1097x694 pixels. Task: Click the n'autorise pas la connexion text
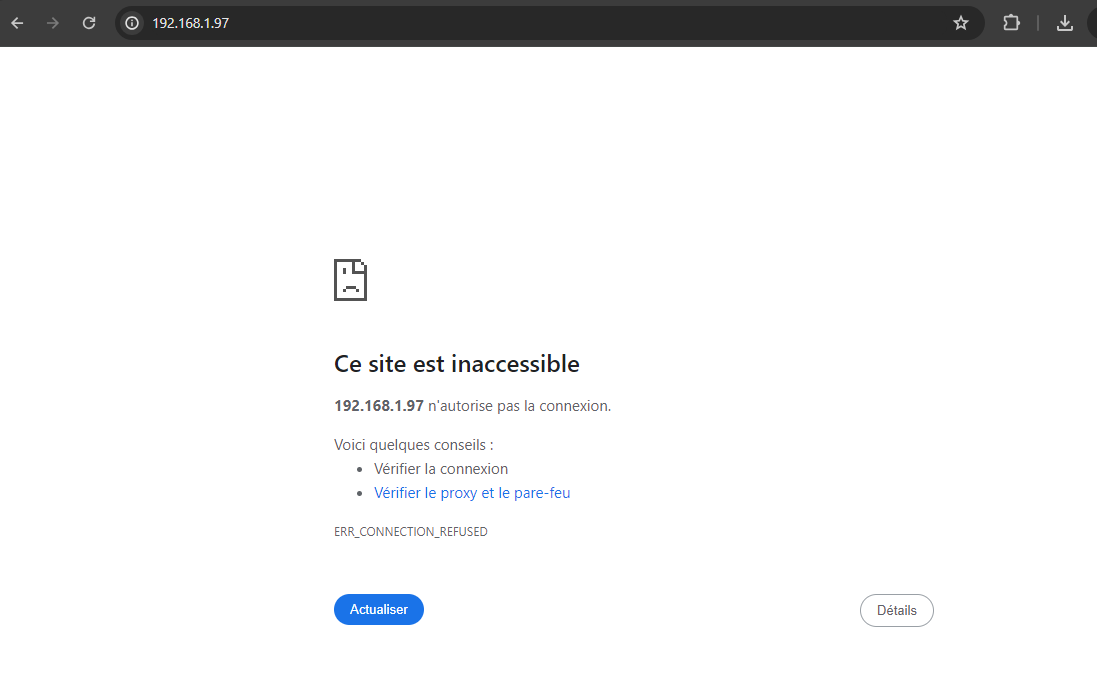519,406
